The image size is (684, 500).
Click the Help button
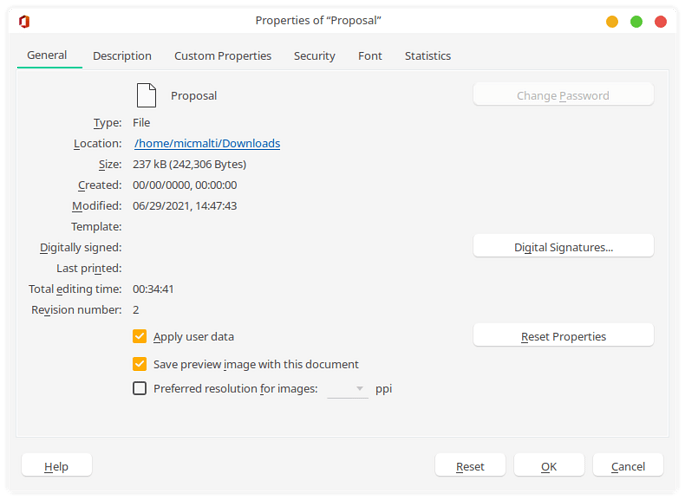tap(56, 466)
